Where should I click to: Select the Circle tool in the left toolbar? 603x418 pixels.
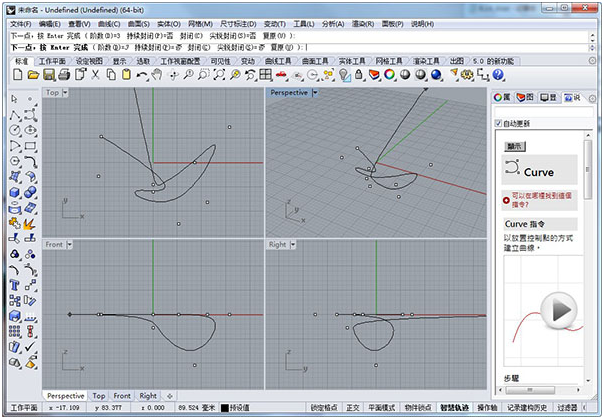coord(15,130)
